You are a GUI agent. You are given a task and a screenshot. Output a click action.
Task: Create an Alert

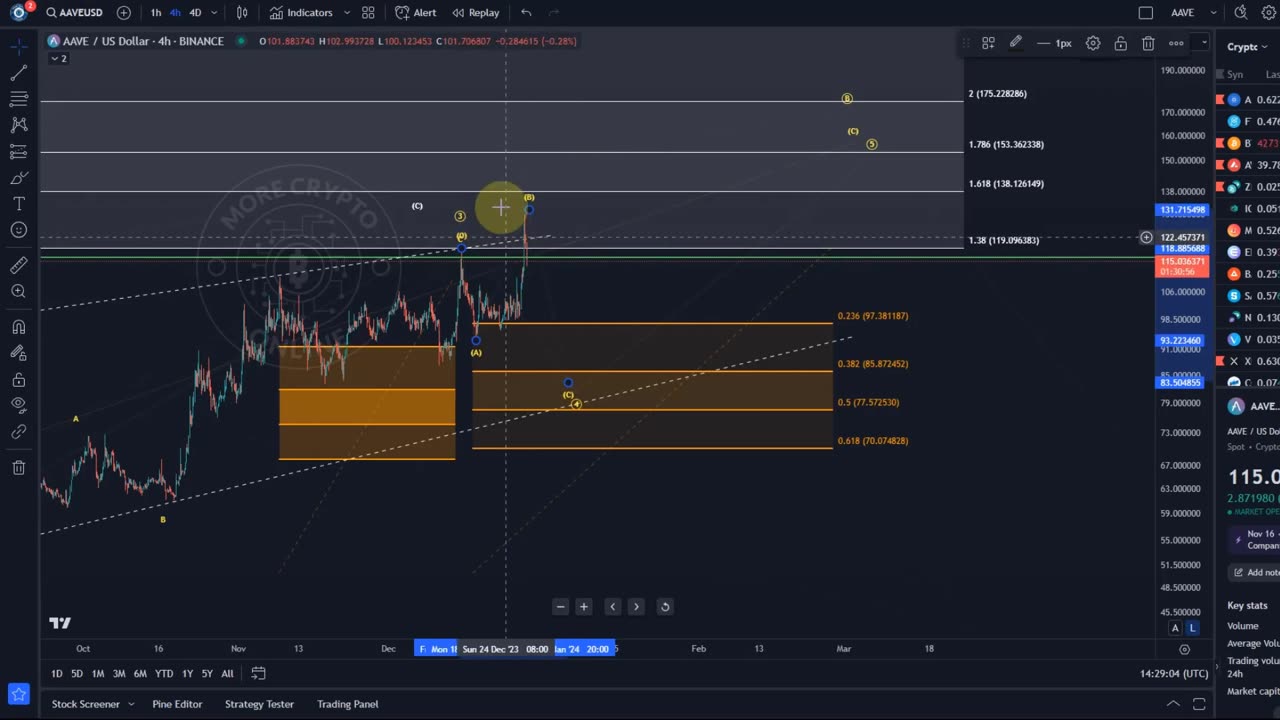click(x=416, y=13)
